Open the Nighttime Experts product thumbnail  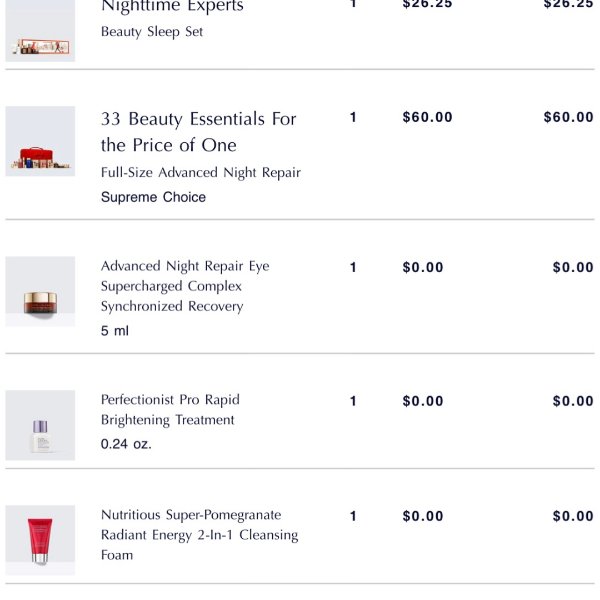(x=40, y=31)
